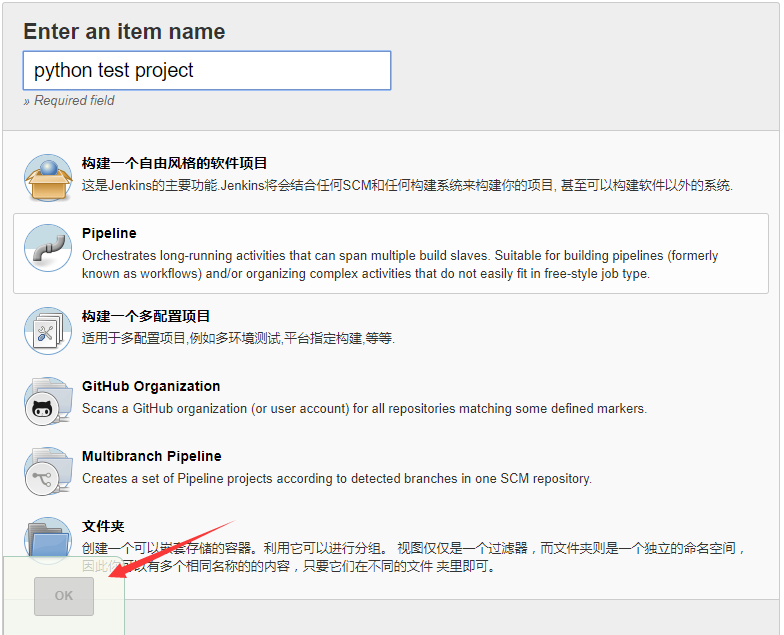This screenshot has width=784, height=635.
Task: Click the Required field hint text
Action: click(x=69, y=100)
